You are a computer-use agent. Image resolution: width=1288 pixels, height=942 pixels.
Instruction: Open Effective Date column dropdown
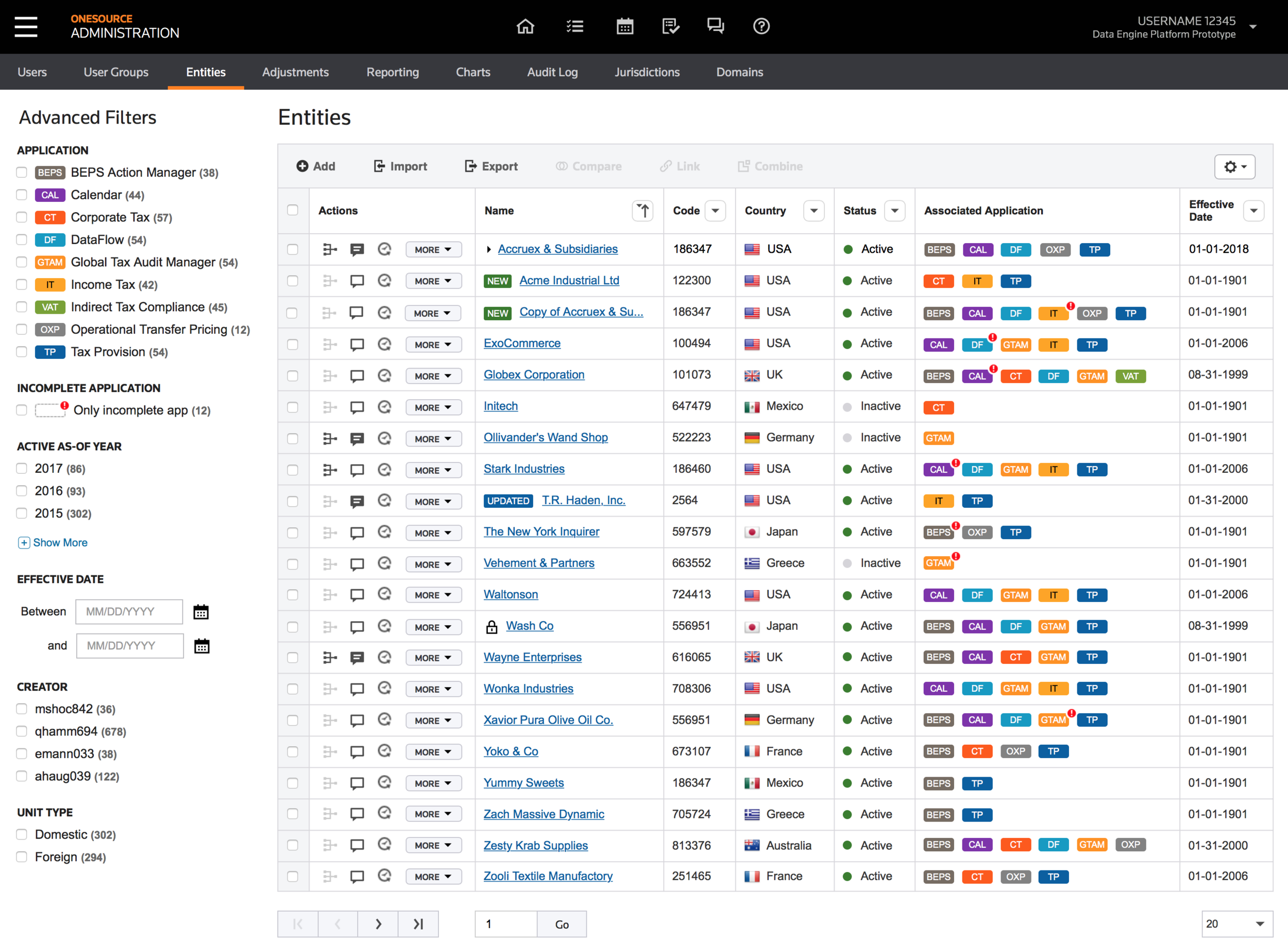(1254, 211)
